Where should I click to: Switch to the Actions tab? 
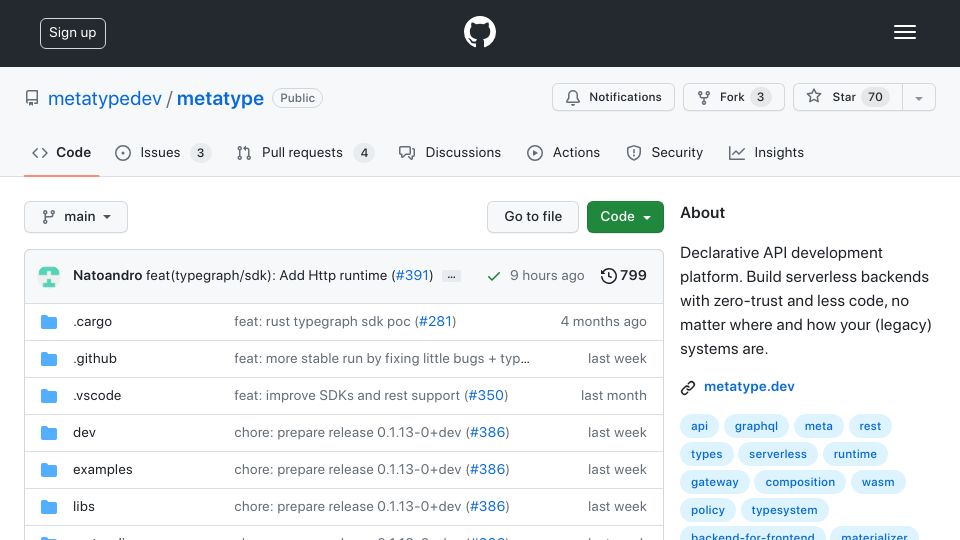click(563, 152)
